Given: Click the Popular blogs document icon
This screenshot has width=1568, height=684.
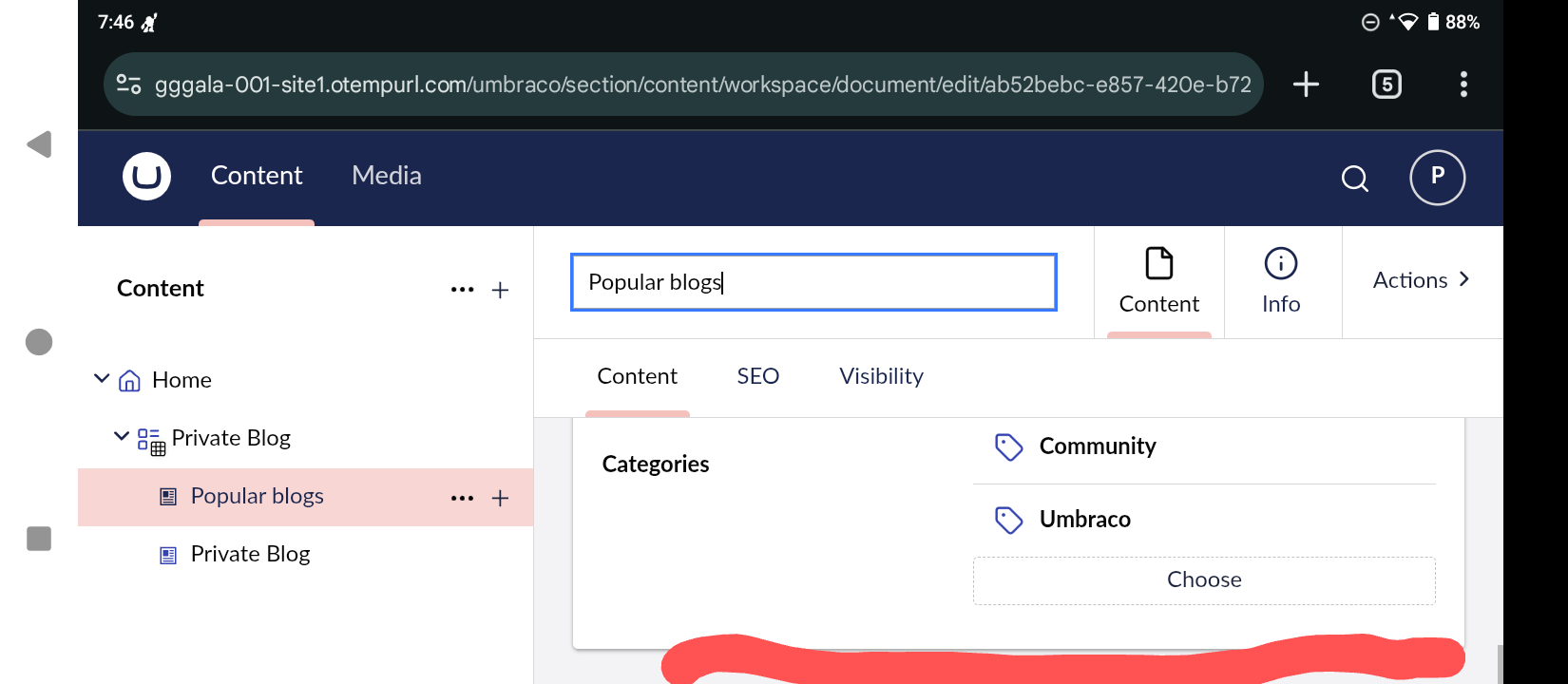Looking at the screenshot, I should [168, 496].
